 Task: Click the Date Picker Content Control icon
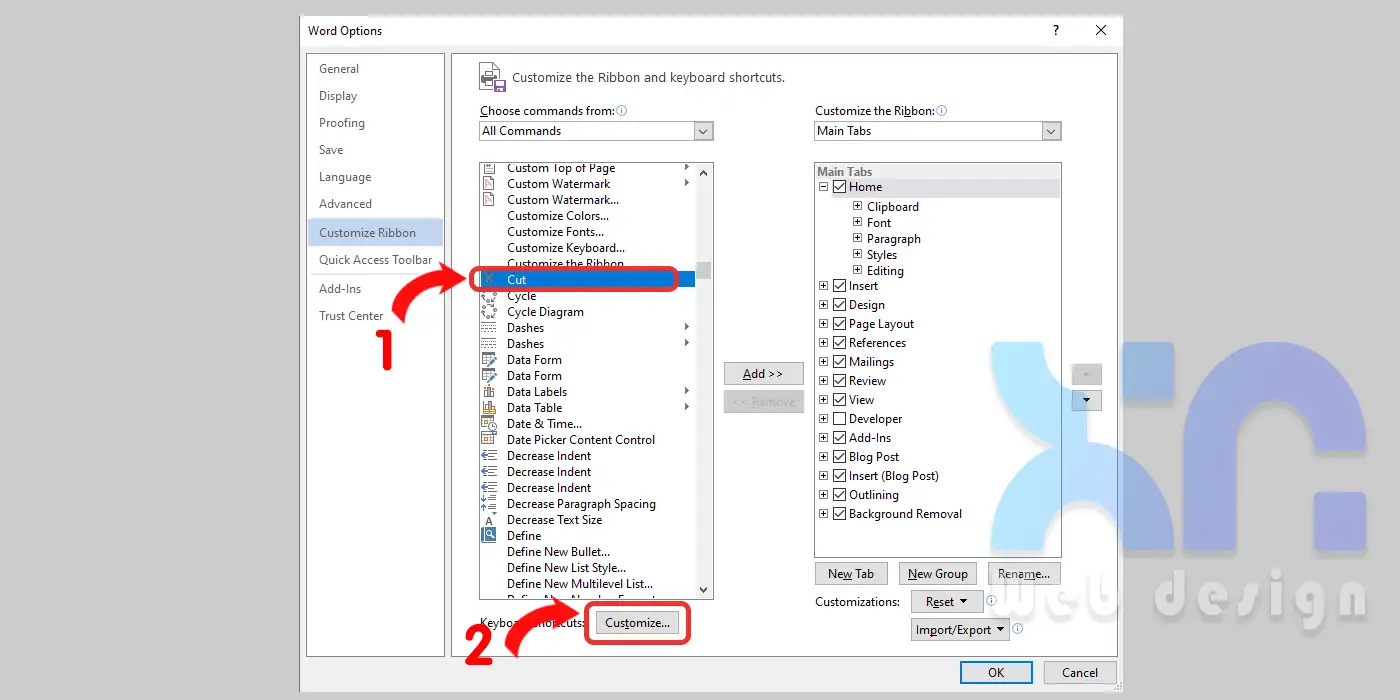click(x=489, y=440)
